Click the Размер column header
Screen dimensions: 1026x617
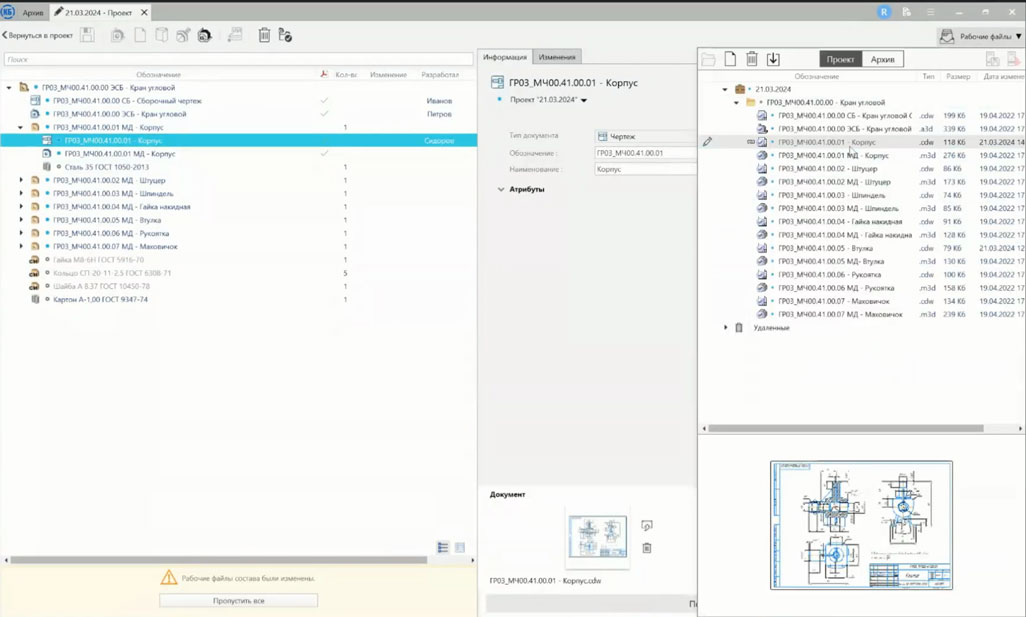pyautogui.click(x=957, y=76)
